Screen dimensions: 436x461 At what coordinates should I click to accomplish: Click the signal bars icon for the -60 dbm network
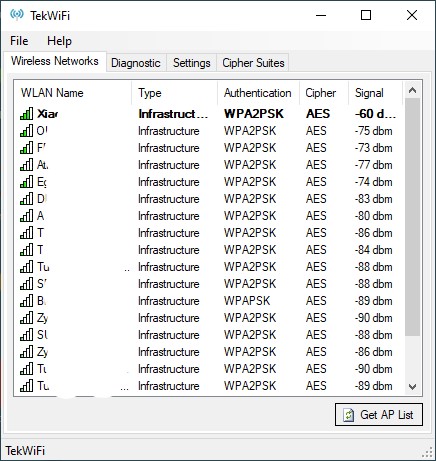(x=26, y=114)
